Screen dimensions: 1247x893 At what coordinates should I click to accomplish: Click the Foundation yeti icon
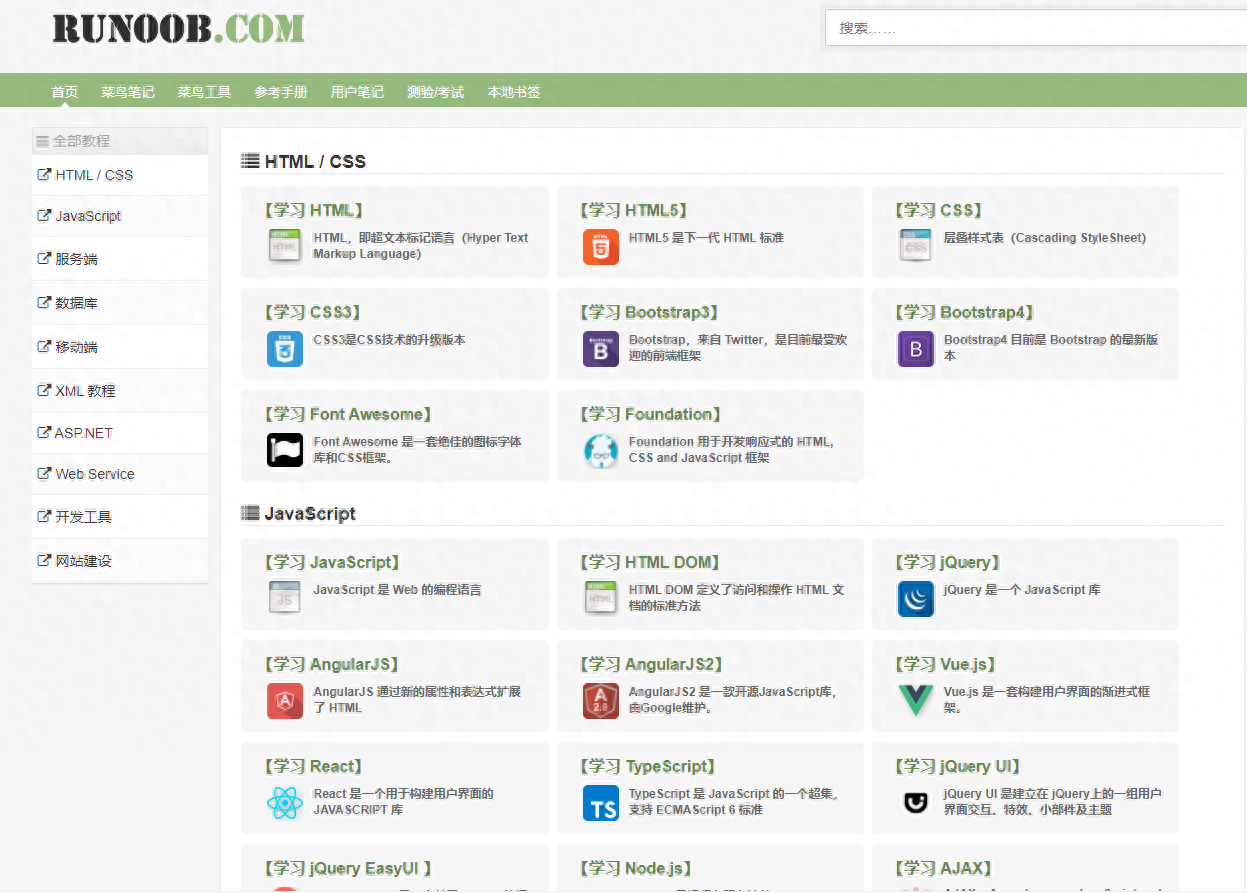click(x=601, y=450)
